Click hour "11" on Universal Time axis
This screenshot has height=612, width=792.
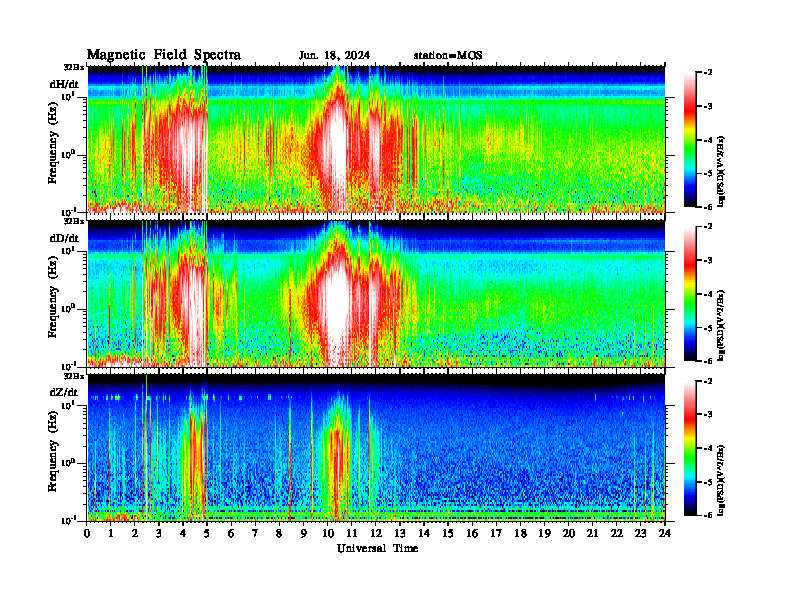coord(352,534)
